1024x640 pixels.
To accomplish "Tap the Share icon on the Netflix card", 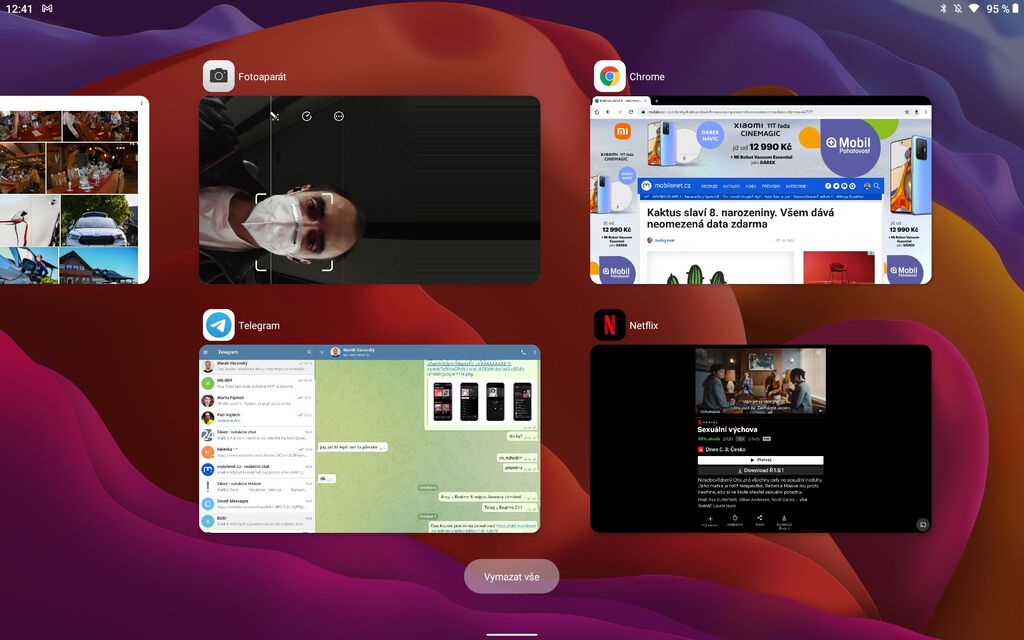I will (x=760, y=517).
